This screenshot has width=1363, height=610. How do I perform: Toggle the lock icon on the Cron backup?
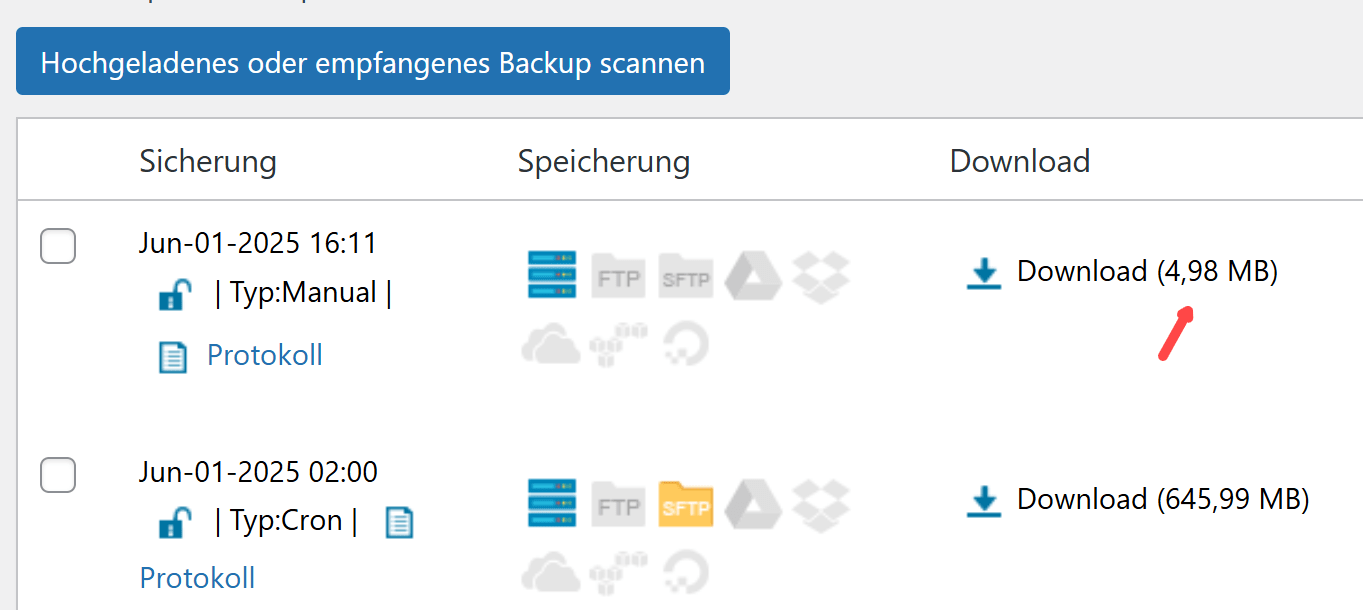tap(175, 522)
